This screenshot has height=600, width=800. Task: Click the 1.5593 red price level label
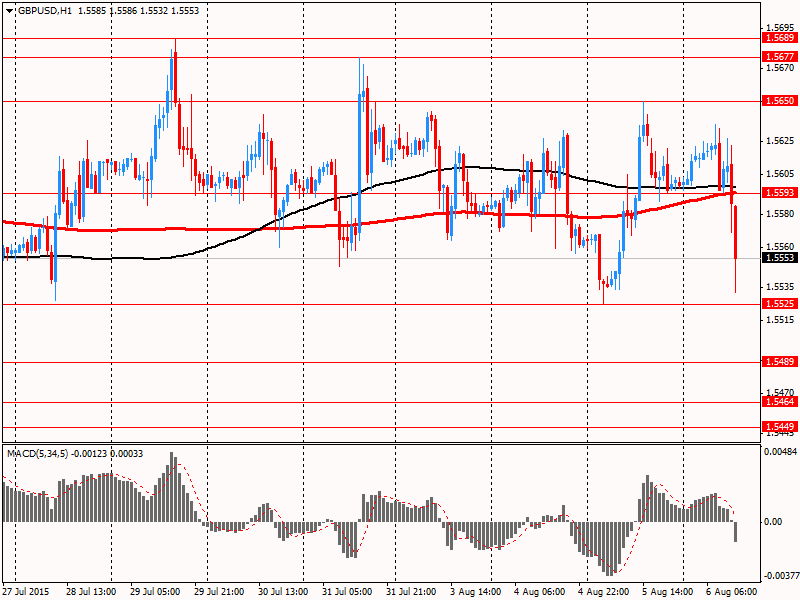779,193
